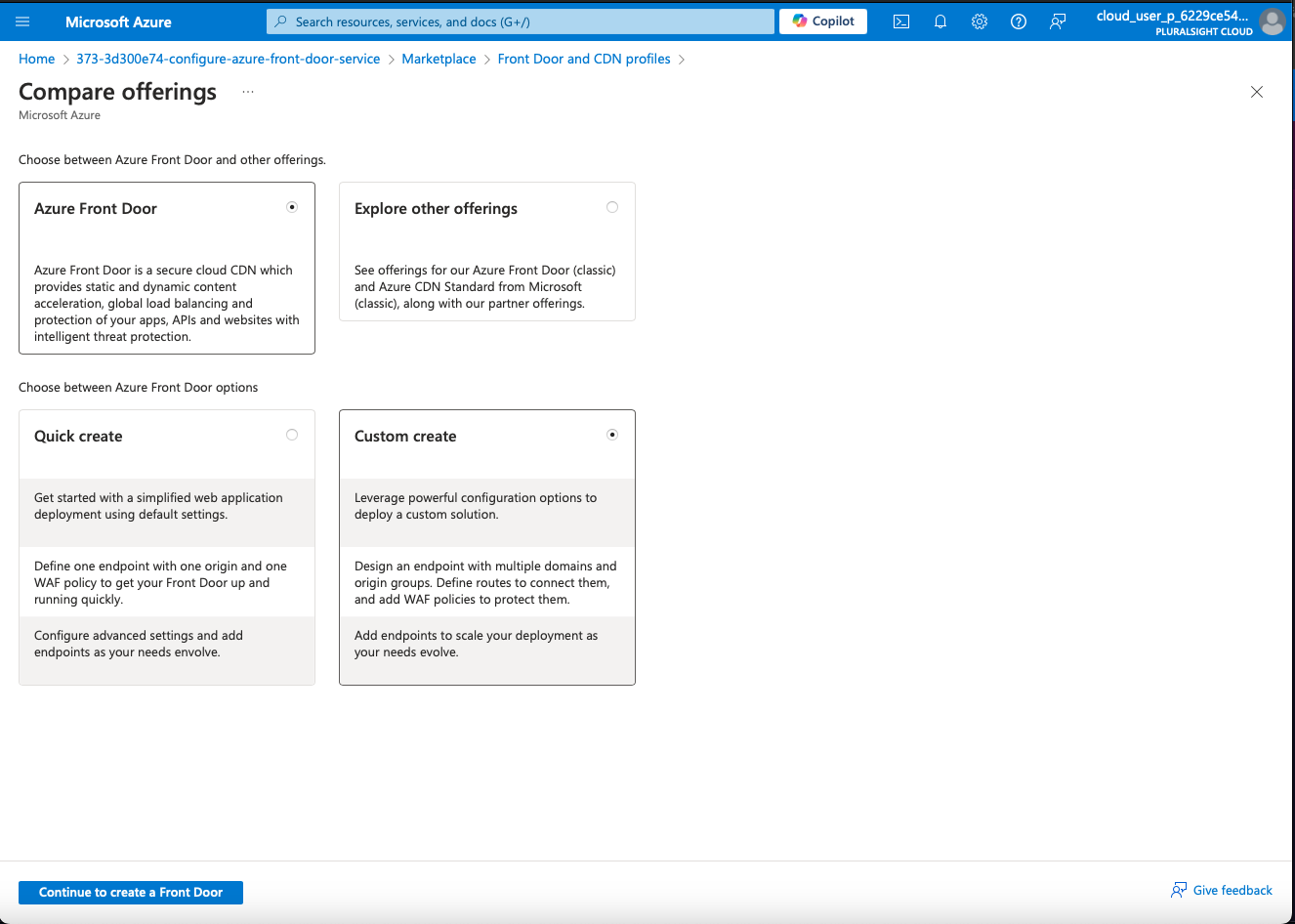Go to Home breadcrumb
Image resolution: width=1295 pixels, height=924 pixels.
pyautogui.click(x=37, y=59)
